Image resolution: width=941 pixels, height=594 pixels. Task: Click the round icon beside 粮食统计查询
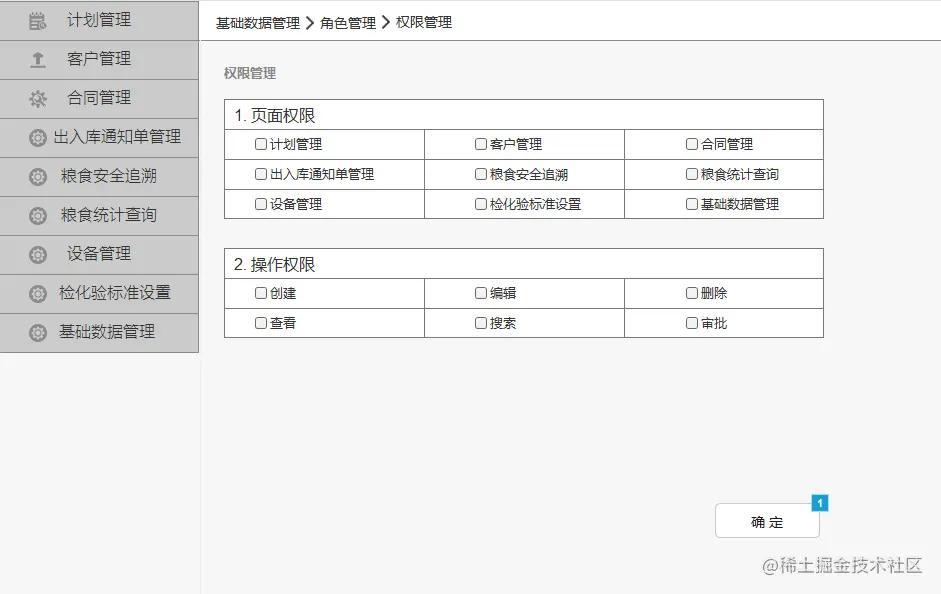(38, 216)
